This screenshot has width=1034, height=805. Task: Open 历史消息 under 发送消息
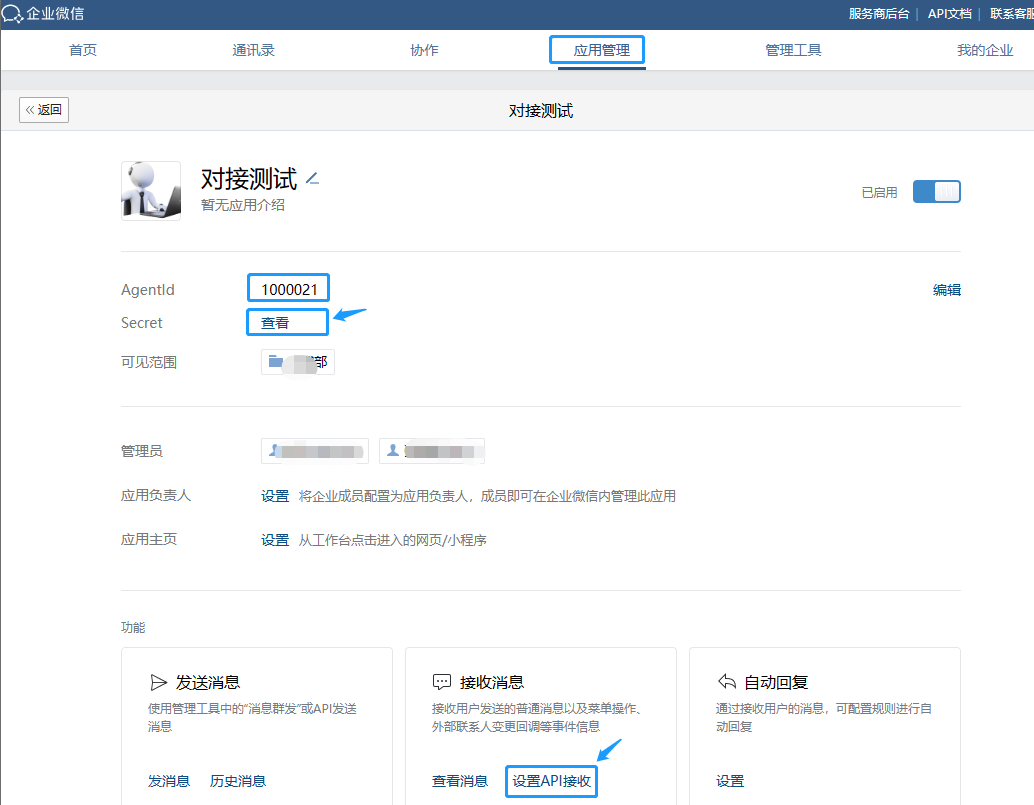point(238,781)
